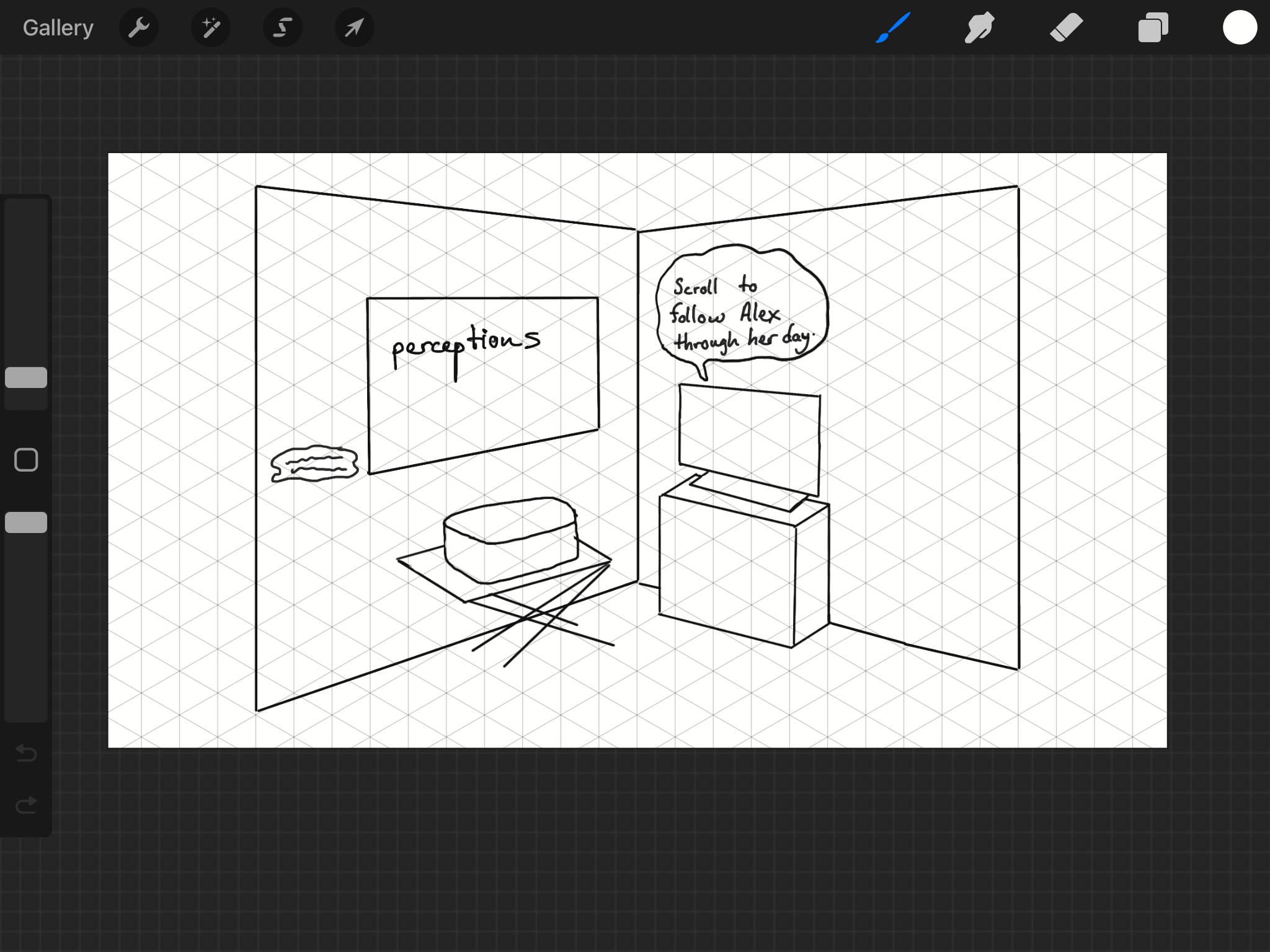Image resolution: width=1270 pixels, height=952 pixels.
Task: Select the Transform arrow tool
Action: [354, 28]
